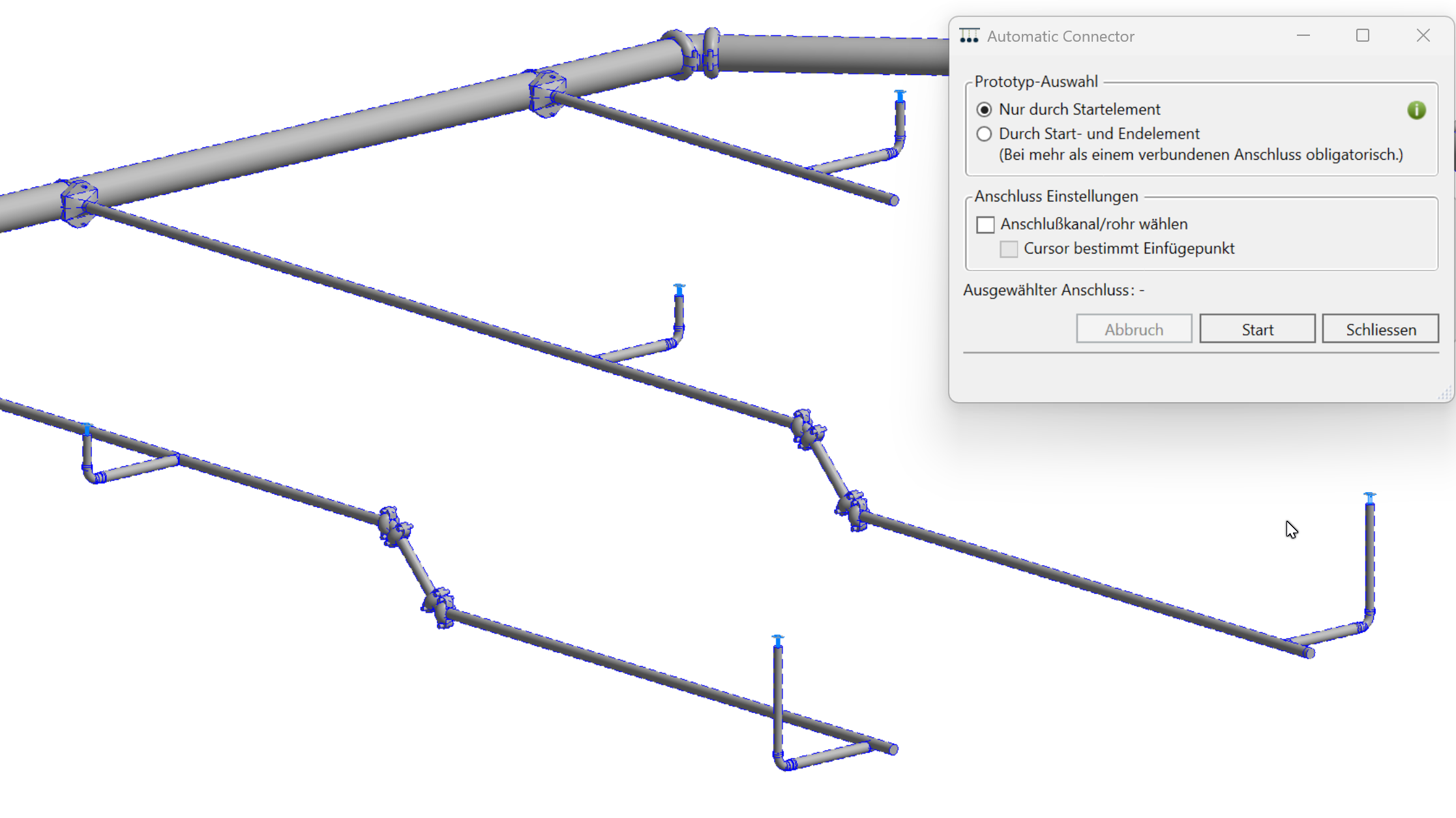Enable 'Anschlußkanal/rohr wählen' checkbox
The width and height of the screenshot is (1456, 818).
pos(985,225)
